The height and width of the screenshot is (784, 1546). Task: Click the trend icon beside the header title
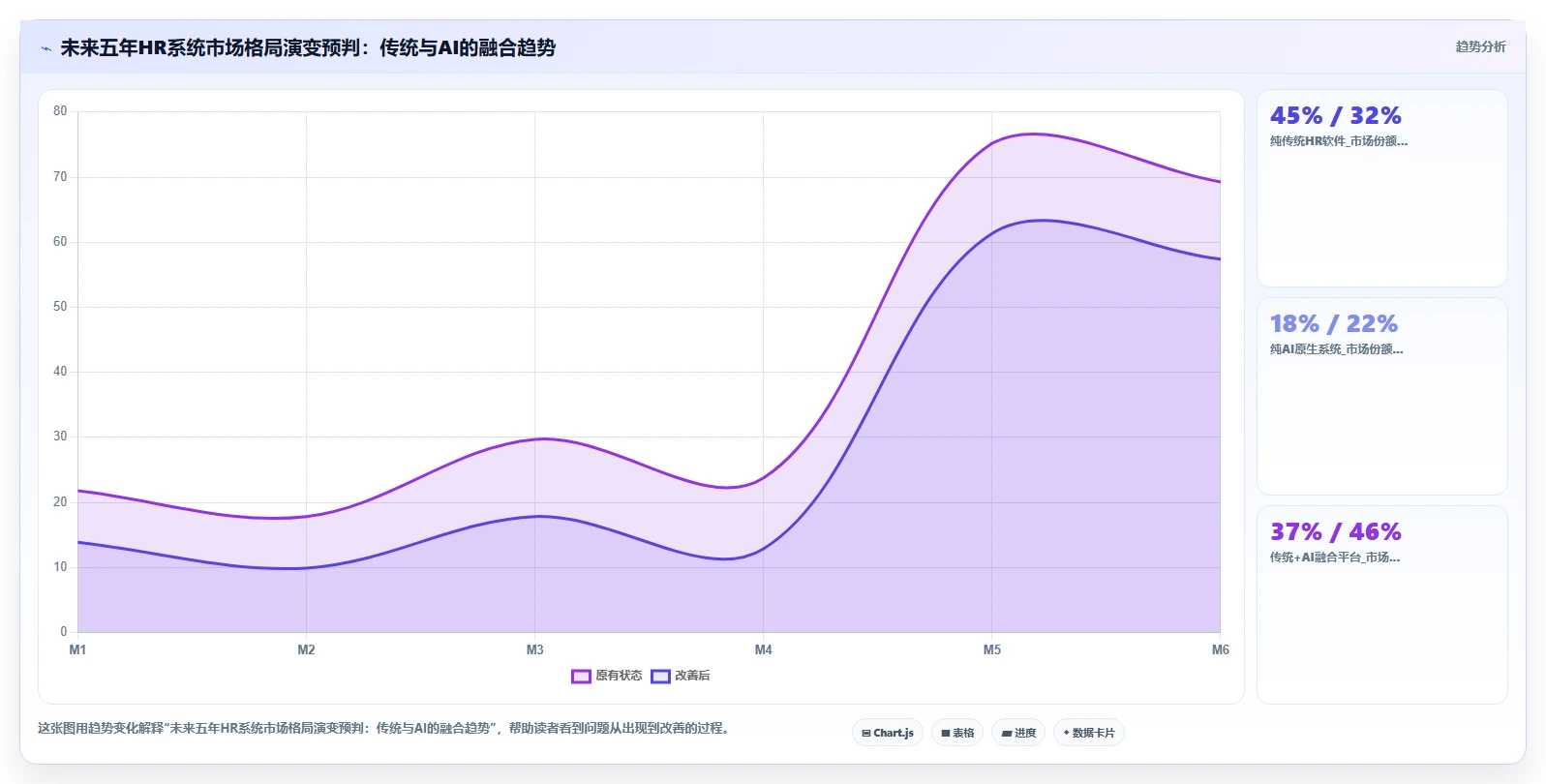tap(45, 48)
